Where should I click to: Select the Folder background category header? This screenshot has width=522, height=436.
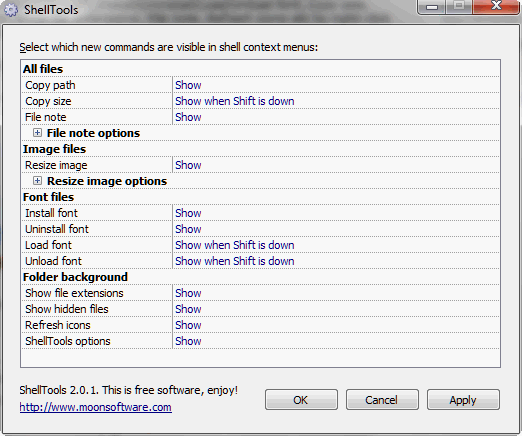click(x=75, y=277)
